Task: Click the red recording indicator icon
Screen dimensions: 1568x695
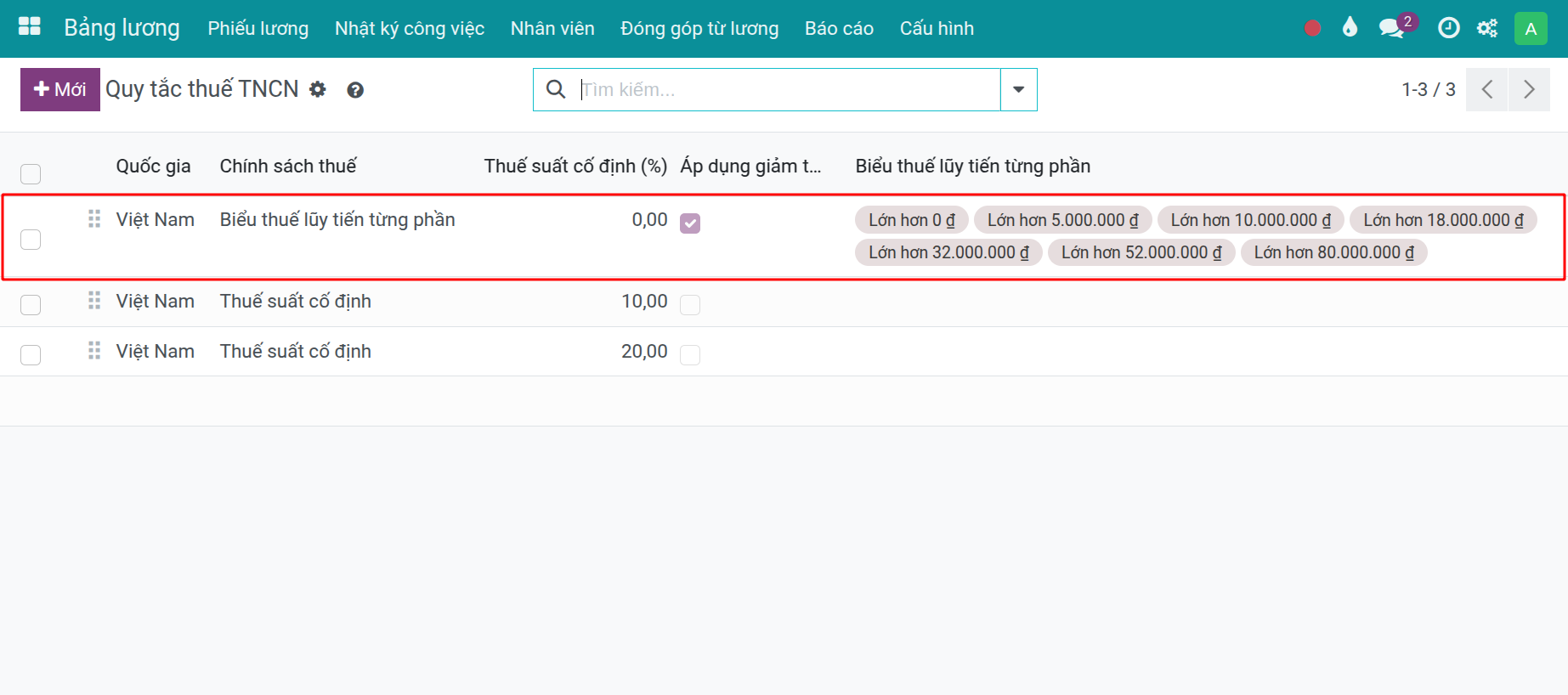Action: pyautogui.click(x=1312, y=28)
